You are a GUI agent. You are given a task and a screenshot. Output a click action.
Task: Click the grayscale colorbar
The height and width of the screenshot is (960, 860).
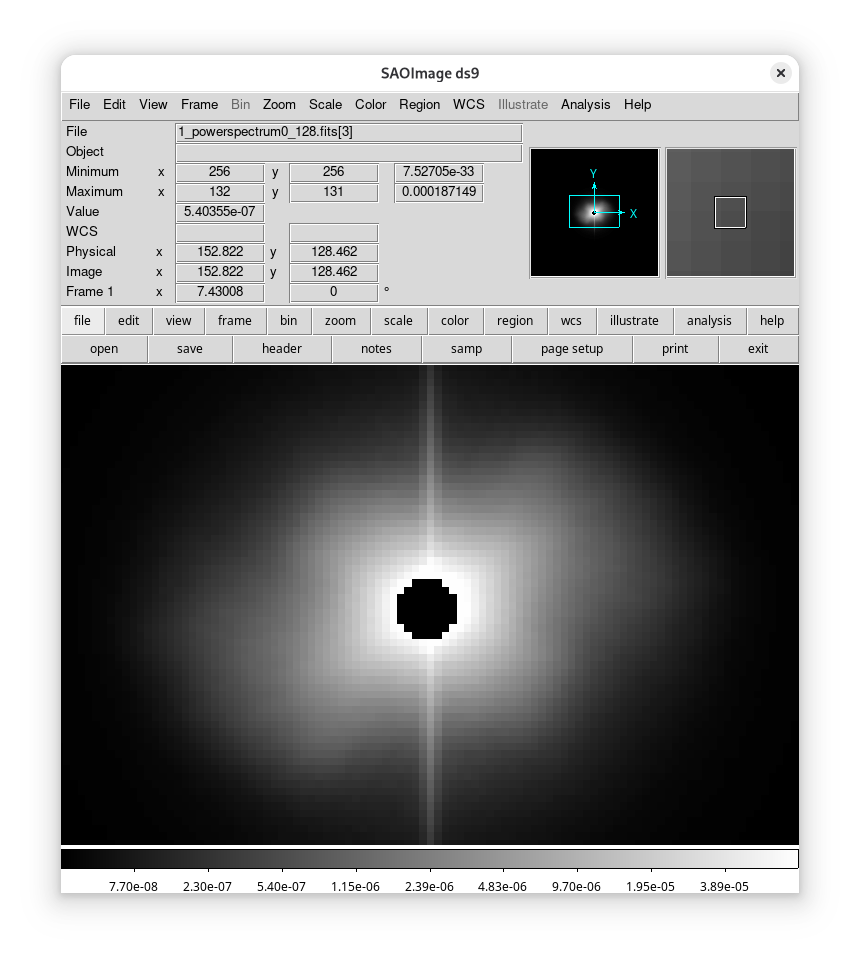click(429, 859)
